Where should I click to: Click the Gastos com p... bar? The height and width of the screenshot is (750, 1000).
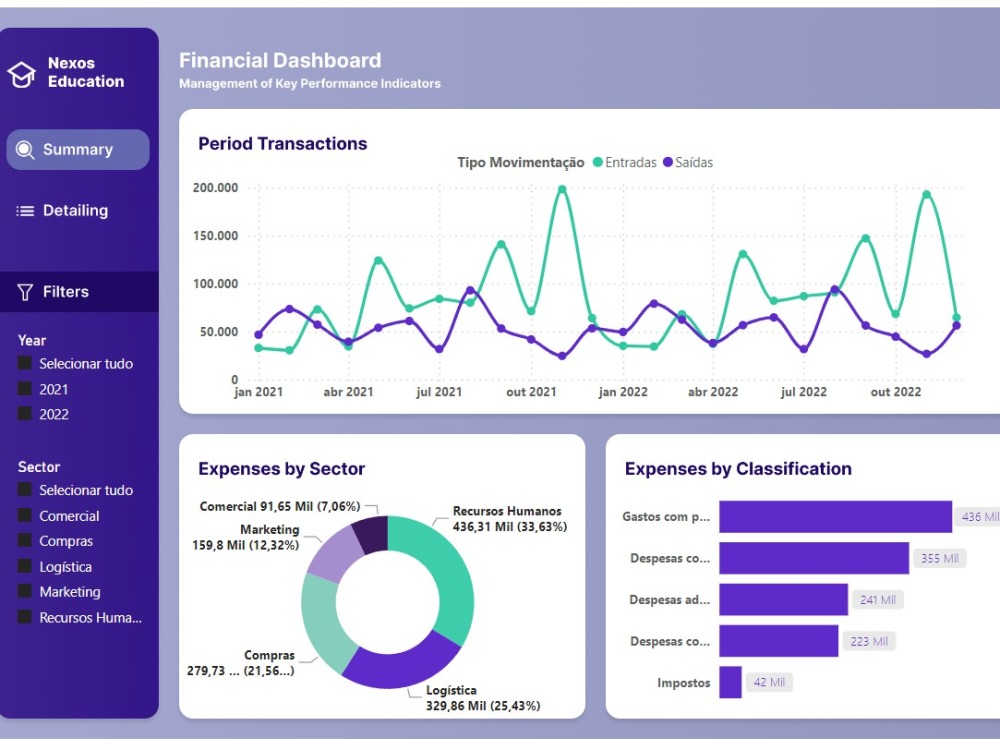(x=835, y=516)
